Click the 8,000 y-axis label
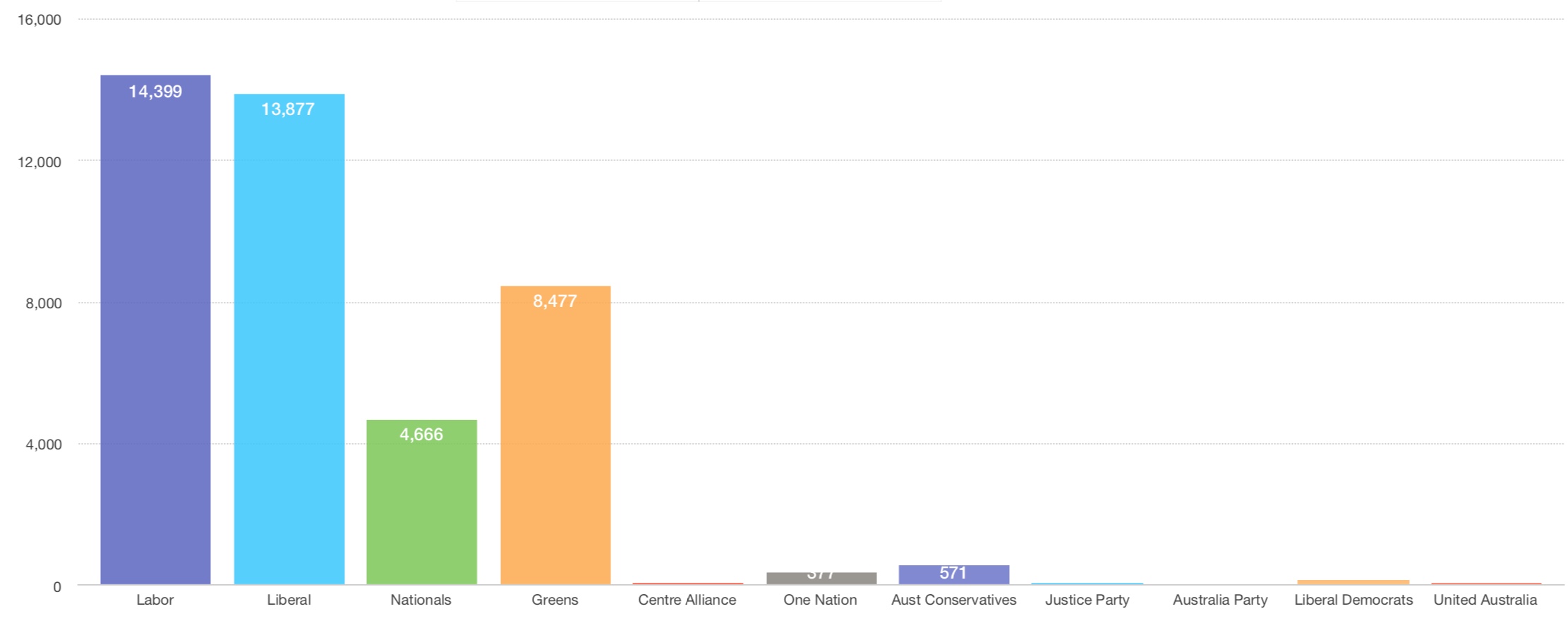The image size is (1568, 628). 44,303
